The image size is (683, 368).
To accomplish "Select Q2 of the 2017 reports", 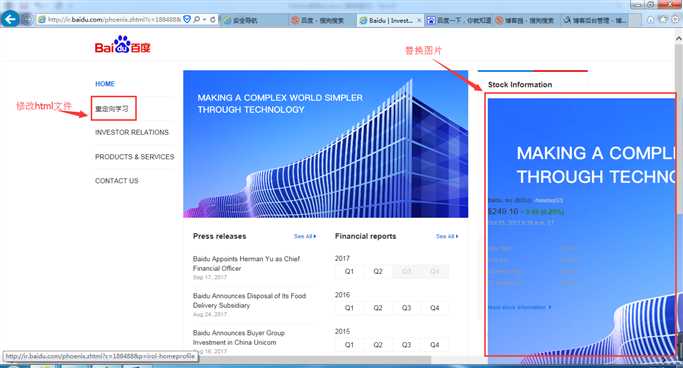I will [x=378, y=271].
